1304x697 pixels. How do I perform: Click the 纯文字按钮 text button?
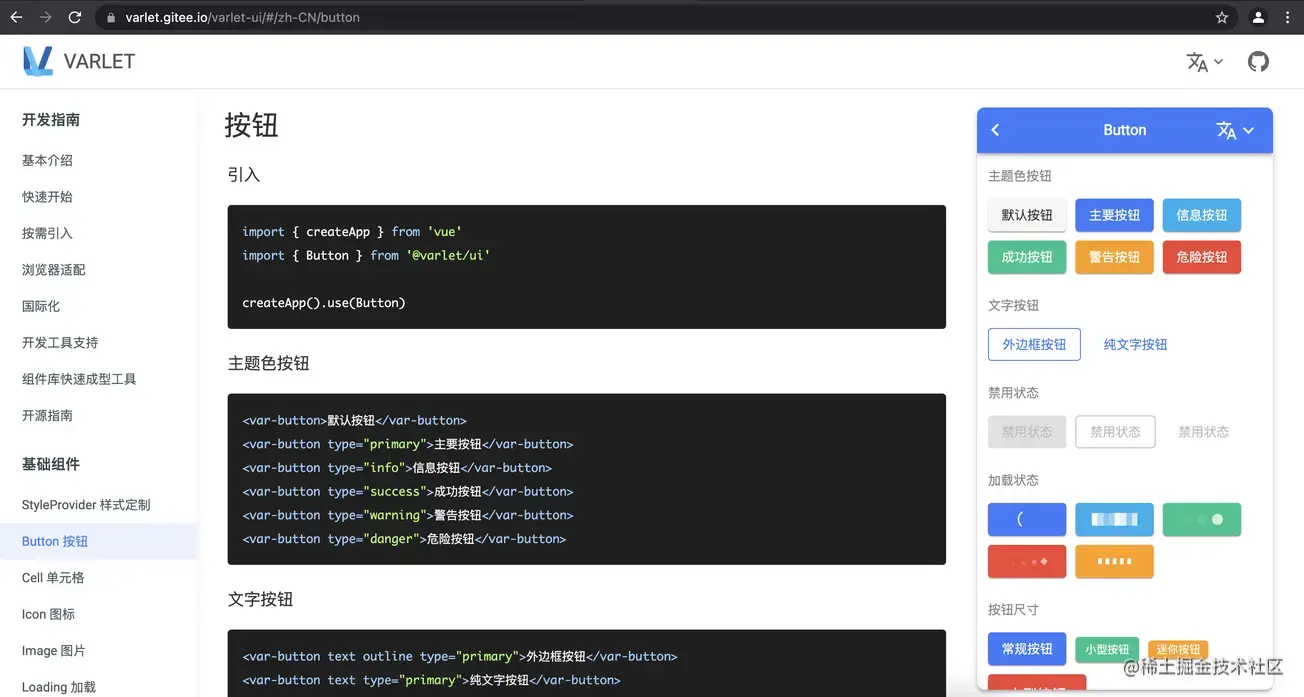click(x=1135, y=344)
